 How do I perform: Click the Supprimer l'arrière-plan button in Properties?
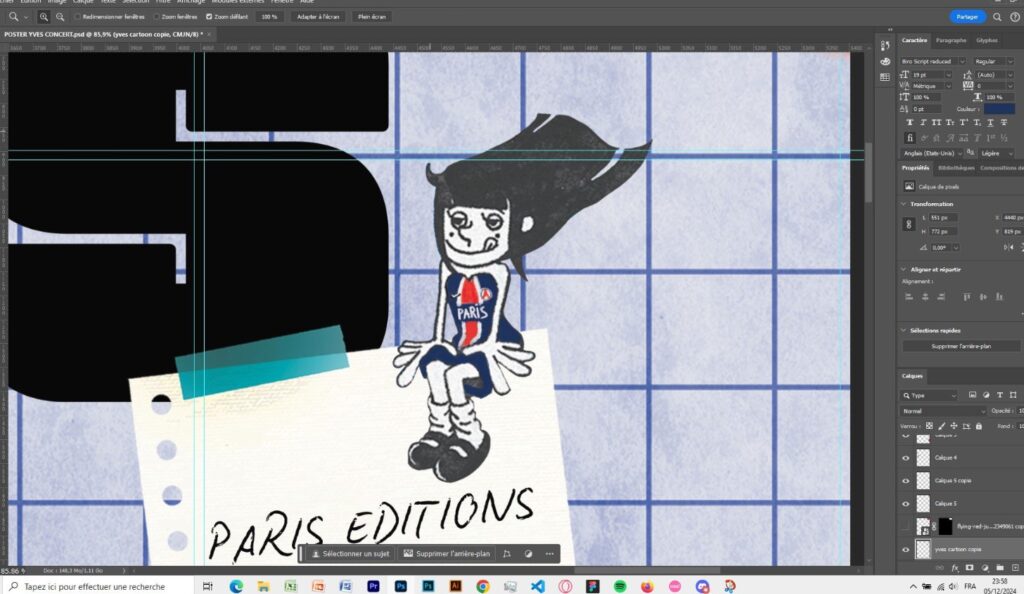(x=961, y=346)
